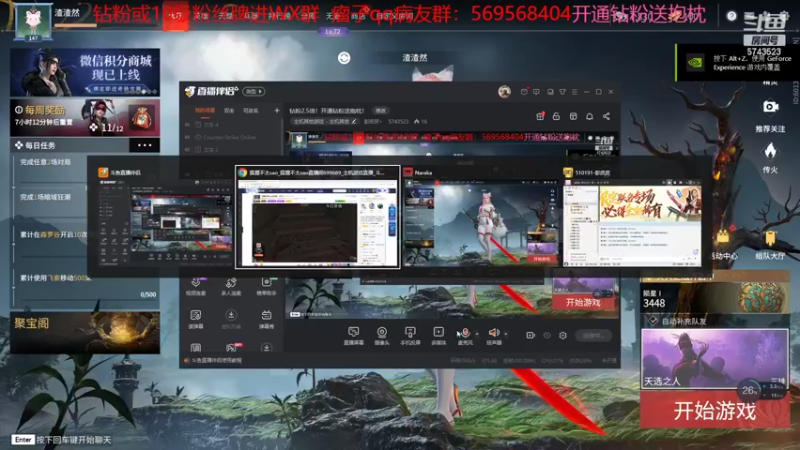Click the mode switch pill beside logo
Viewport: 800px width, 450px height.
[x=254, y=92]
